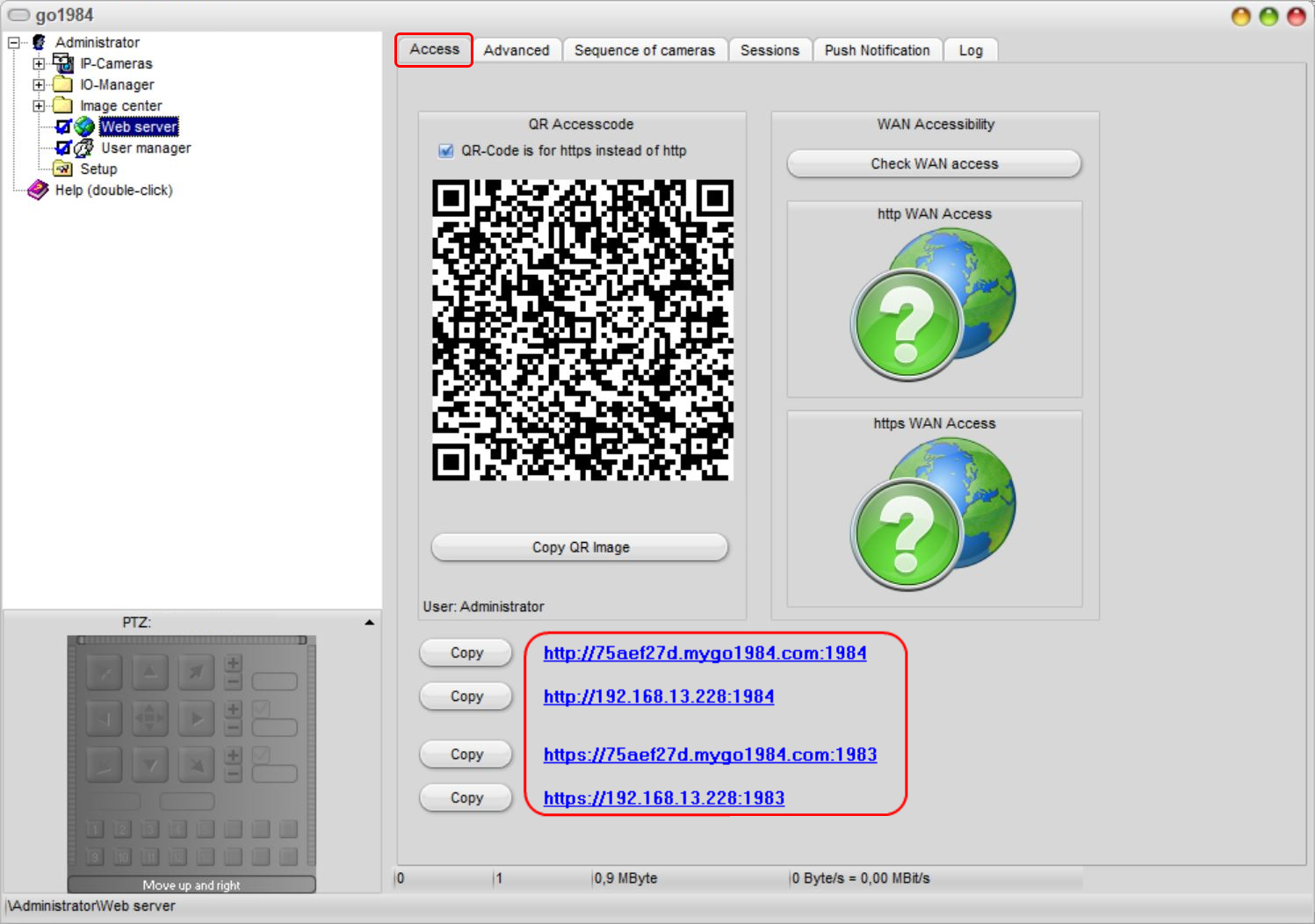
Task: Click the PTZ move up and right arrow
Action: (197, 673)
